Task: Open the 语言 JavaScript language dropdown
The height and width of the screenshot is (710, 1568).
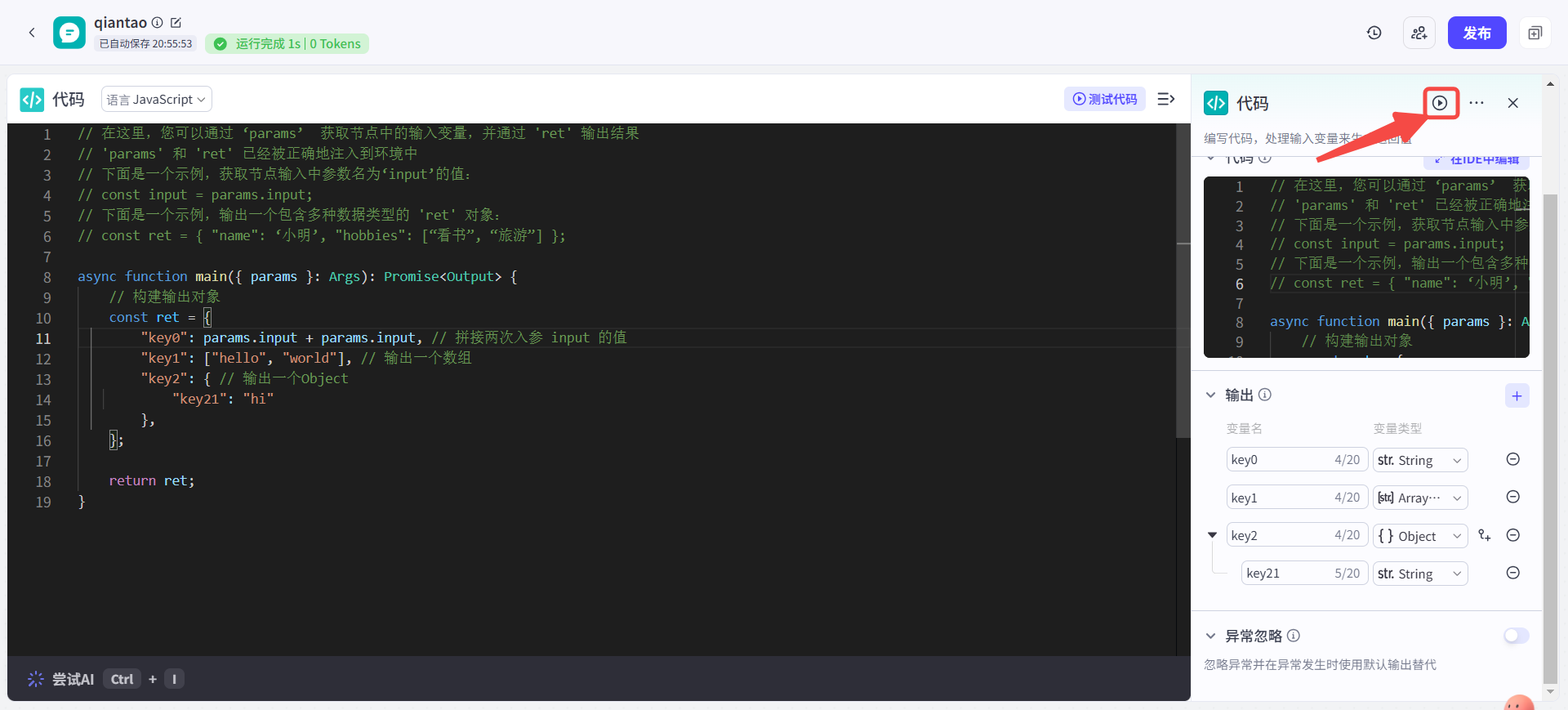Action: tap(157, 99)
